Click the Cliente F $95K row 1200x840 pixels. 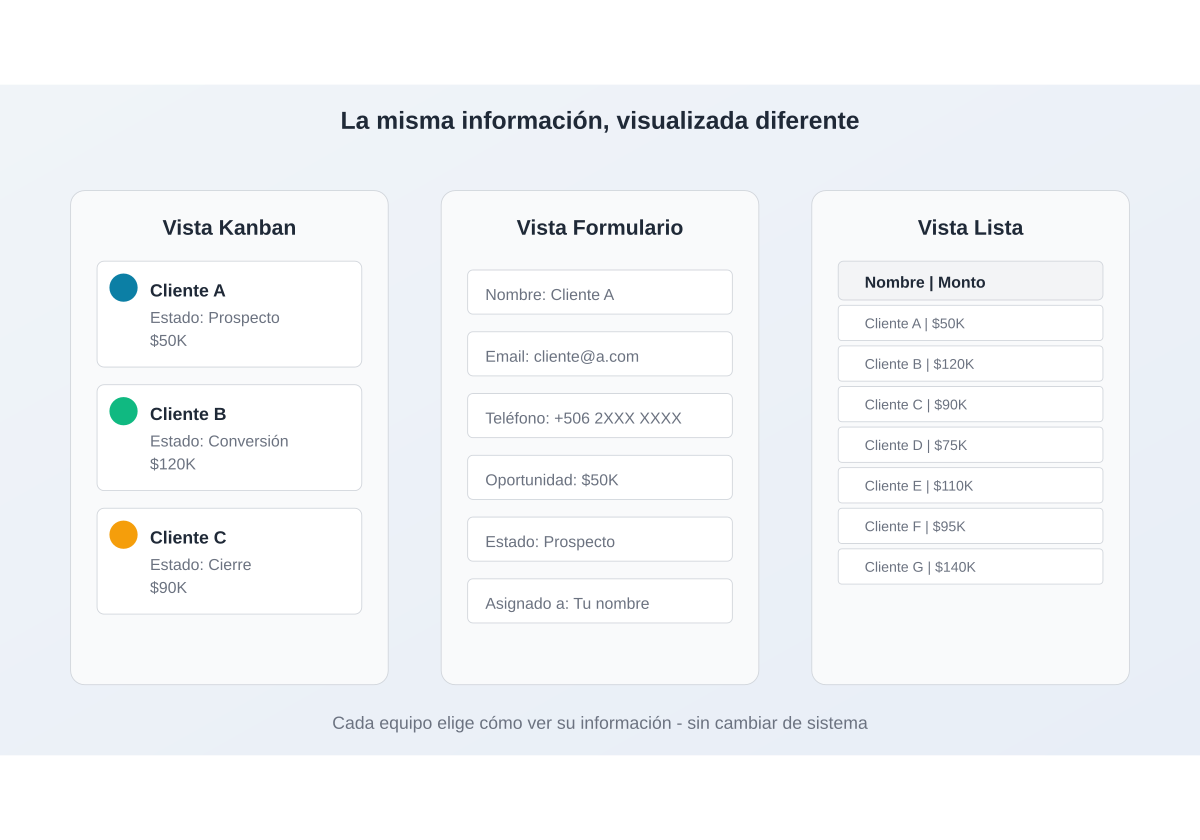(x=970, y=526)
